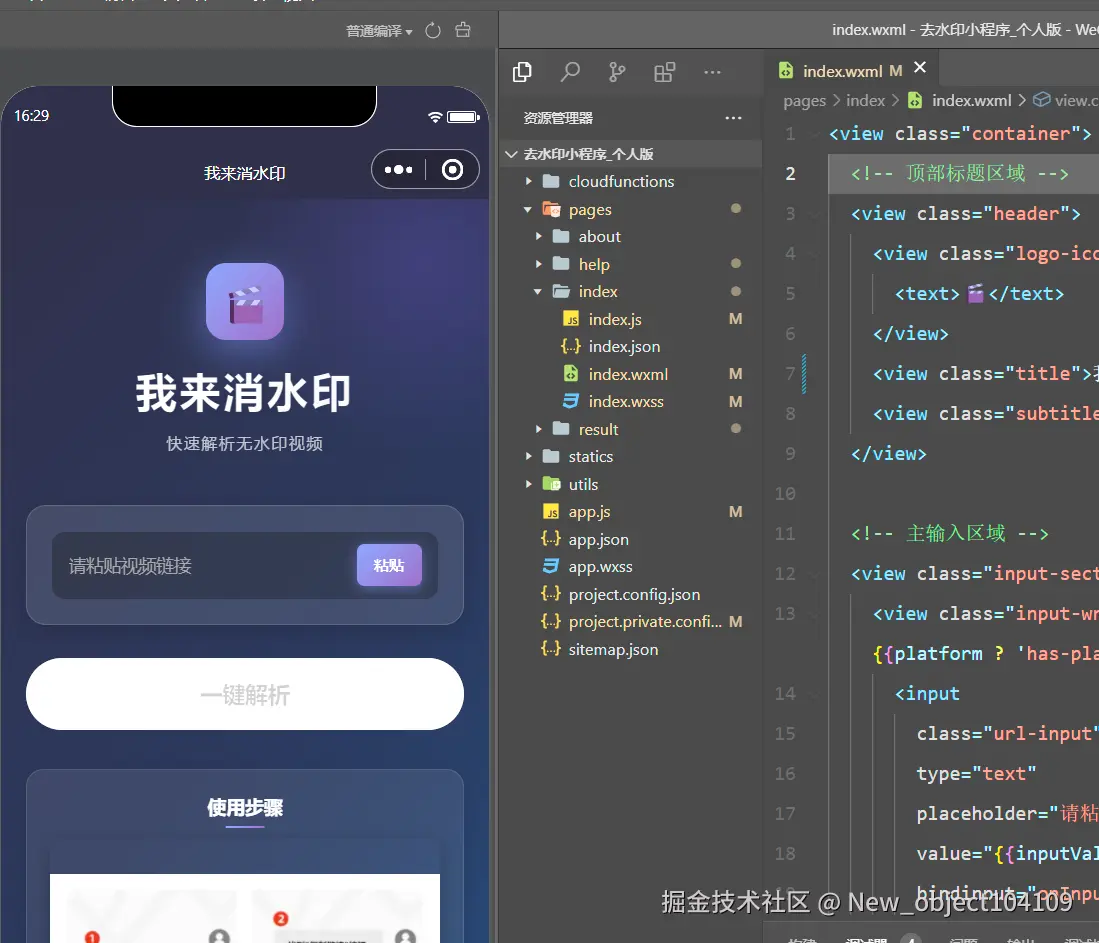Viewport: 1099px width, 943px height.
Task: Open project.private.confi... file
Action: tap(645, 622)
